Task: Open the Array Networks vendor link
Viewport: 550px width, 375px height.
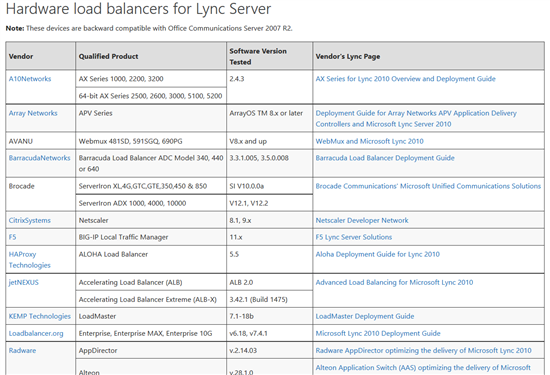Action: click(x=33, y=113)
